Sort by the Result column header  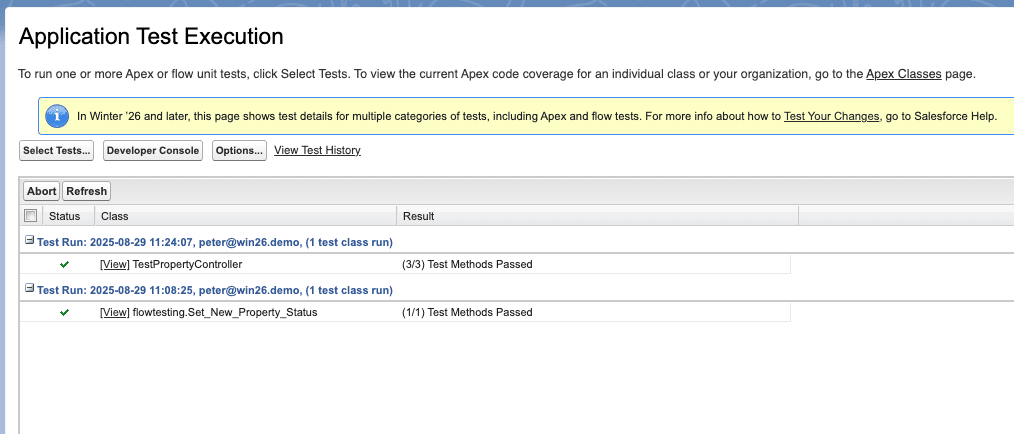[x=418, y=216]
